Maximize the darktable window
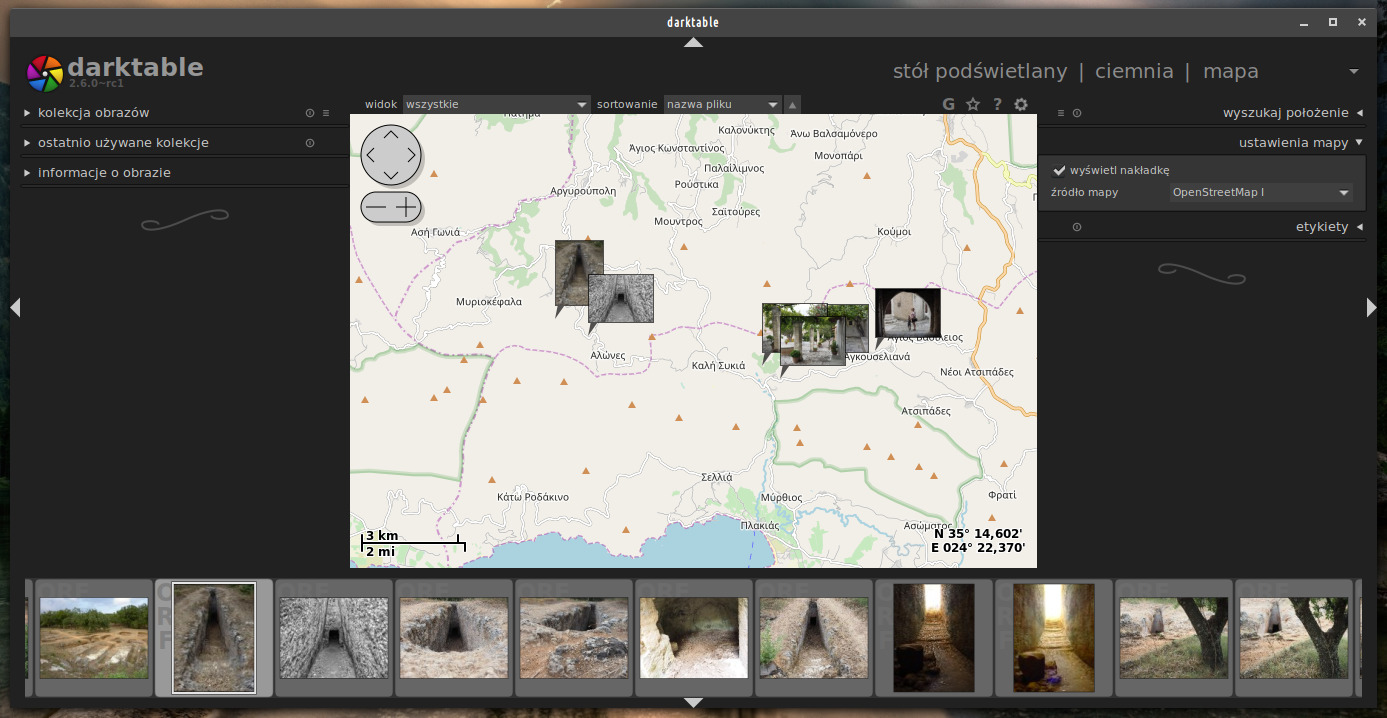This screenshot has height=718, width=1387. click(x=1333, y=22)
